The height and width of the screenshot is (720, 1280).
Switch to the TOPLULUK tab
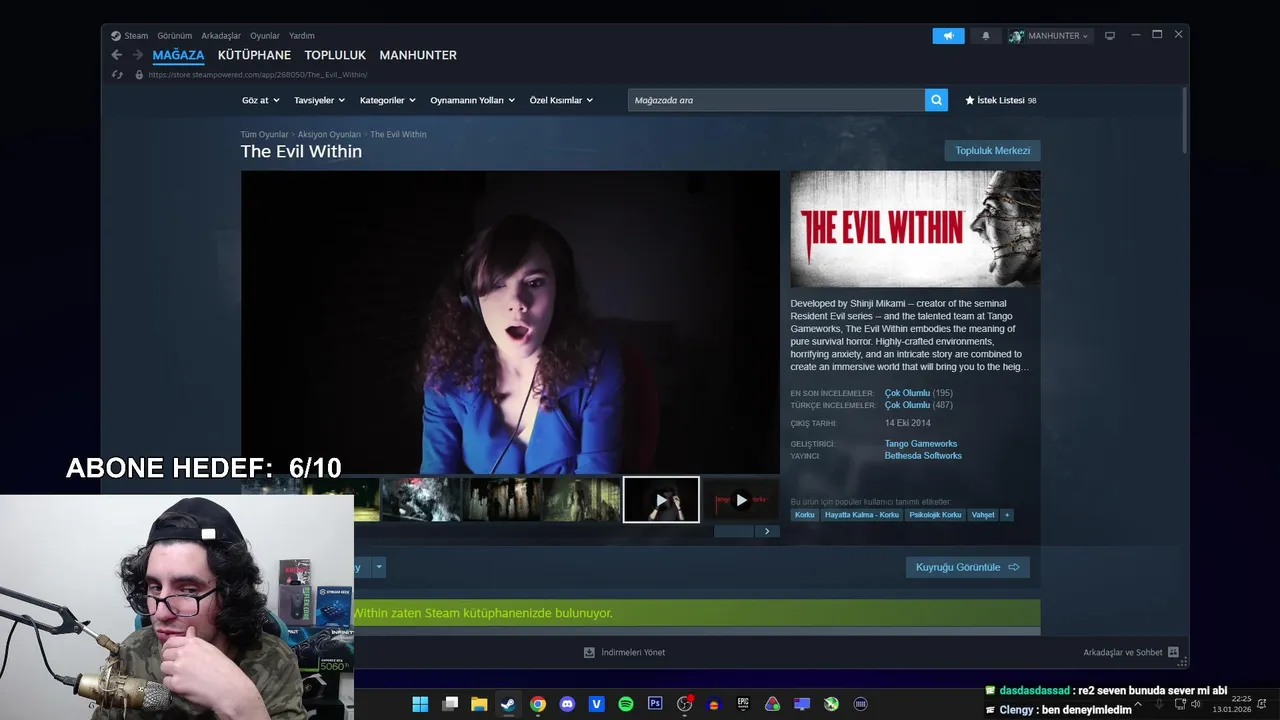335,55
